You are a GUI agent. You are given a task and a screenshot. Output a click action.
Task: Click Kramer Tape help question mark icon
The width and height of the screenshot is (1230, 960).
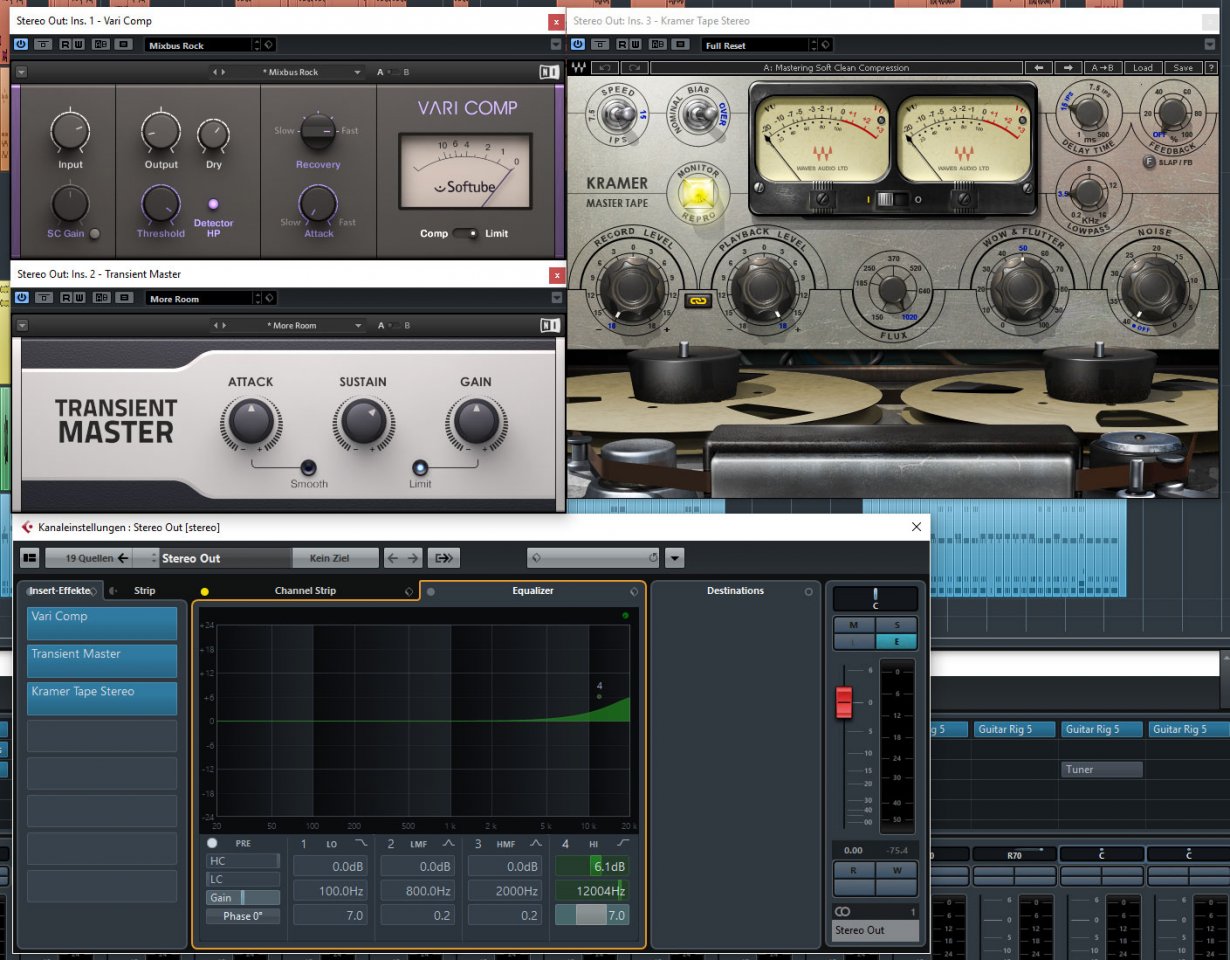tap(1211, 68)
